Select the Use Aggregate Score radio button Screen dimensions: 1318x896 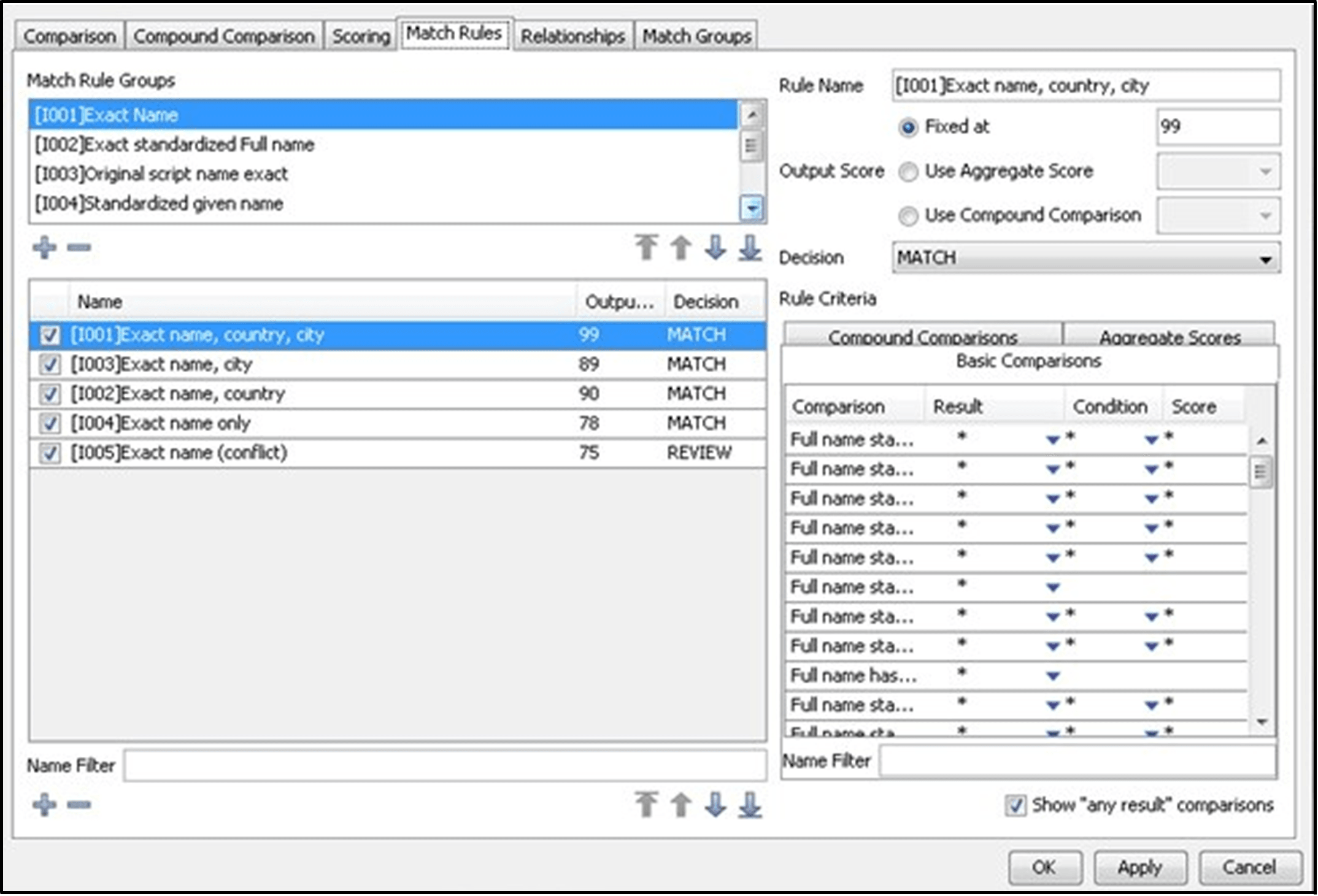point(908,172)
